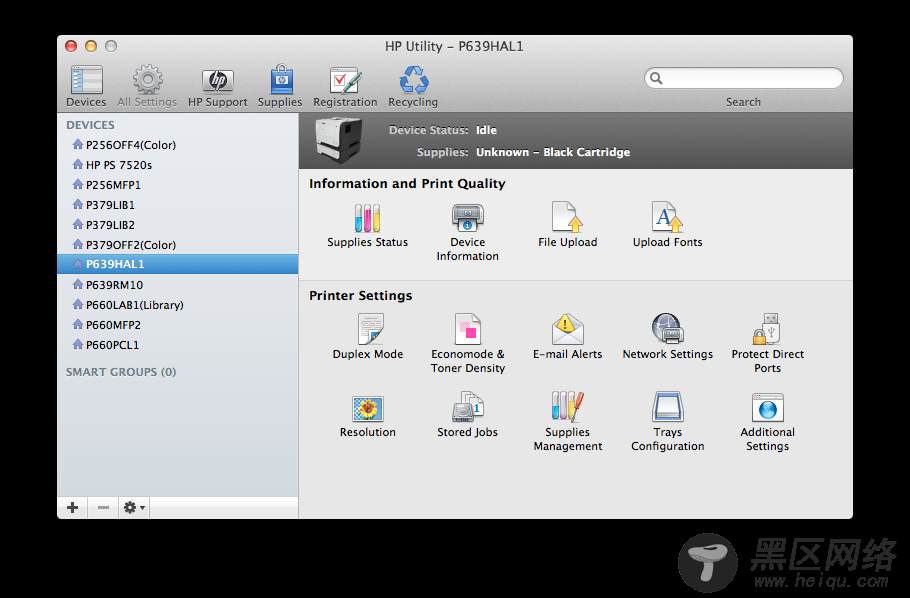Open Trays Configuration
This screenshot has height=598, width=910.
(667, 422)
